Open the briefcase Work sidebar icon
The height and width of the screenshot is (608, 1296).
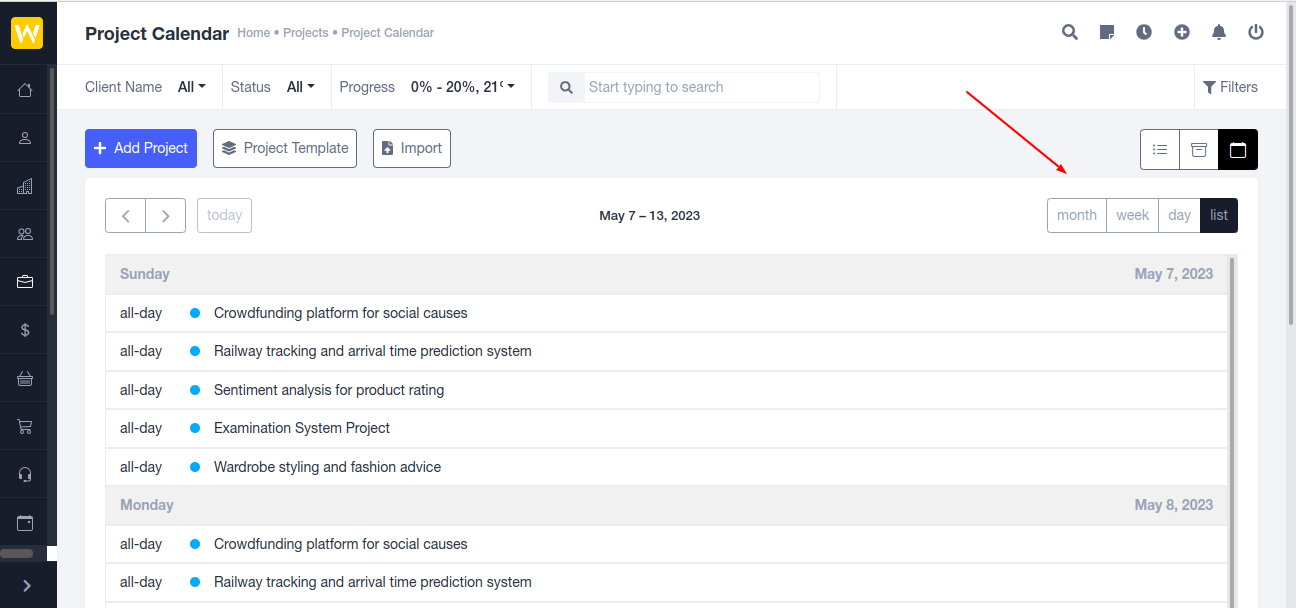[x=26, y=282]
